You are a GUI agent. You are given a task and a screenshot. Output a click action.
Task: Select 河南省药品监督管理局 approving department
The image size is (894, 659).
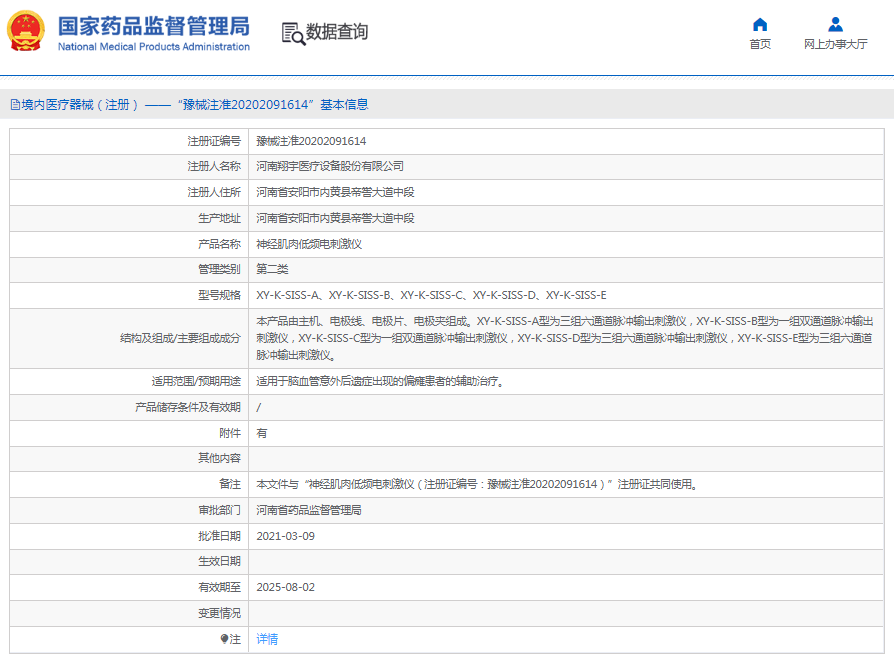309,510
